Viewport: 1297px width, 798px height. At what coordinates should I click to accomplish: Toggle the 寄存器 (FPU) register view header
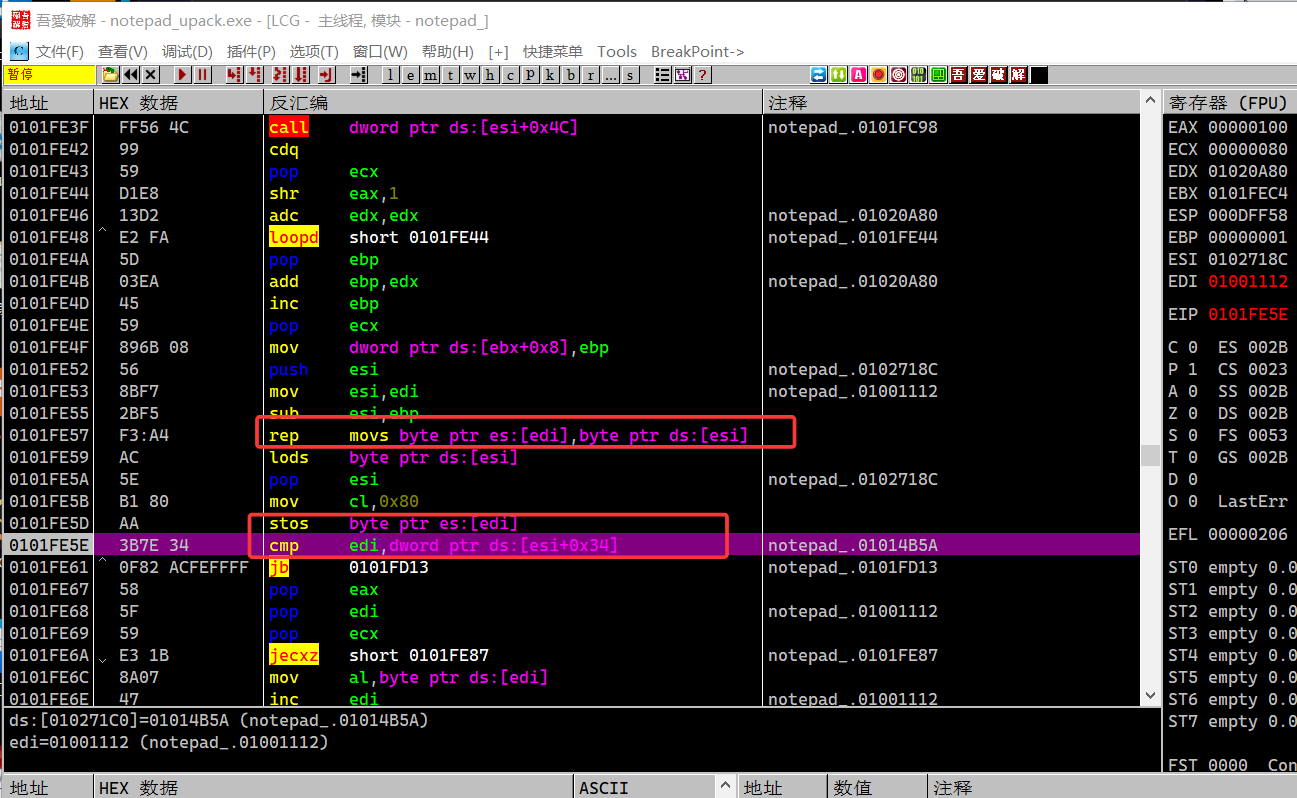(x=1228, y=103)
